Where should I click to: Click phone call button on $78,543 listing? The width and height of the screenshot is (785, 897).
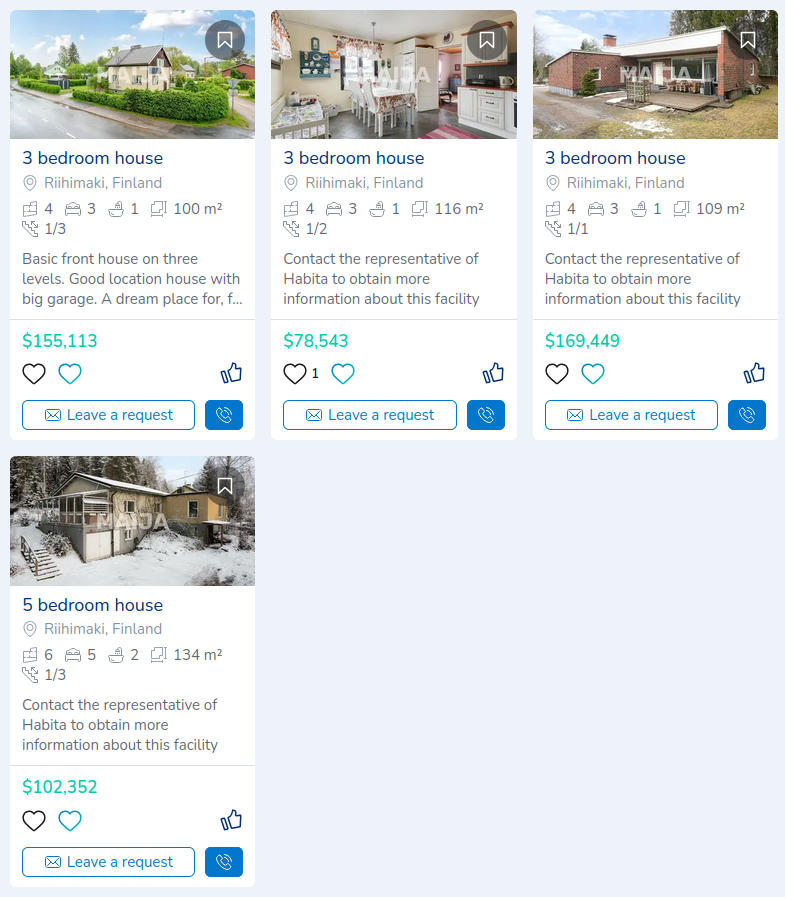click(x=486, y=415)
